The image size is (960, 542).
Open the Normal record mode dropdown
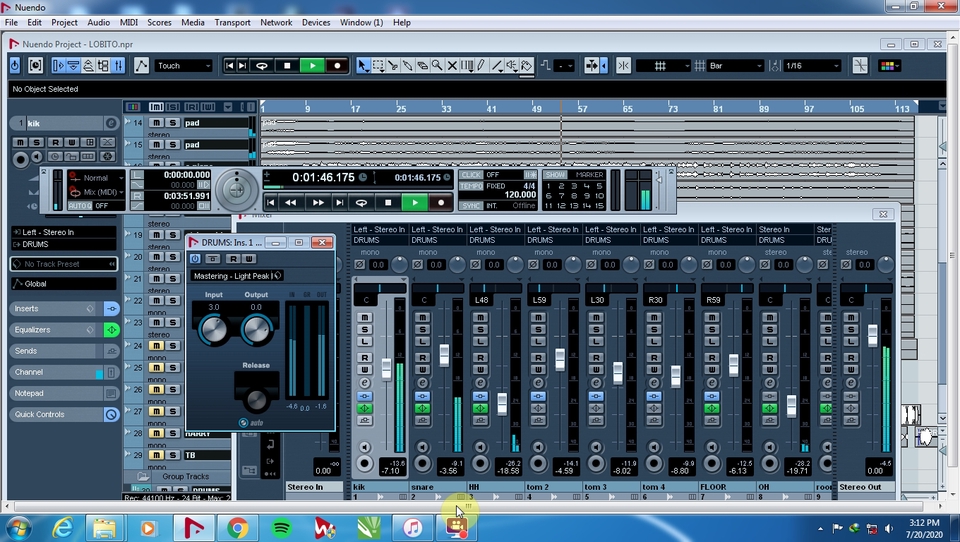(x=96, y=178)
